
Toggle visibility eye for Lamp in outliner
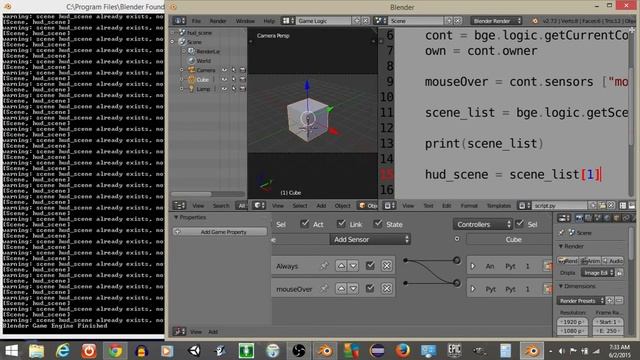[224, 89]
